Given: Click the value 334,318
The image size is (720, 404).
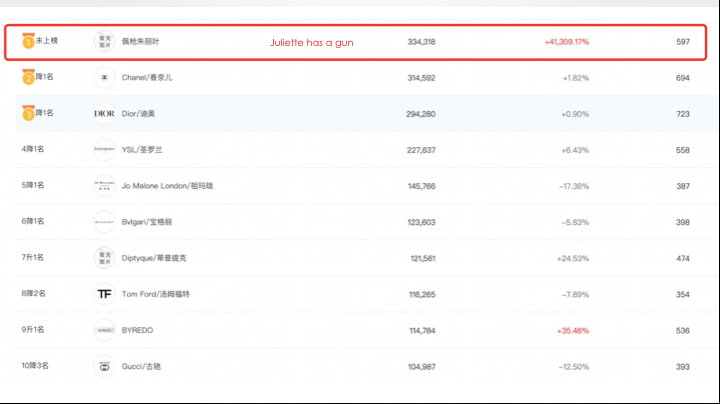Looking at the screenshot, I should pos(421,42).
